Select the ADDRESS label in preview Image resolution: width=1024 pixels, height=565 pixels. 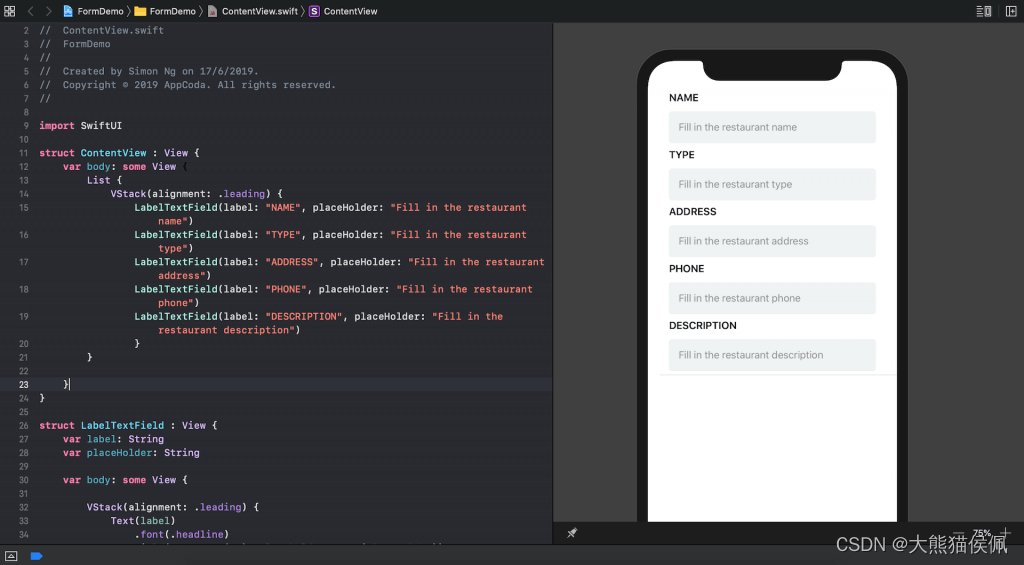(x=692, y=212)
